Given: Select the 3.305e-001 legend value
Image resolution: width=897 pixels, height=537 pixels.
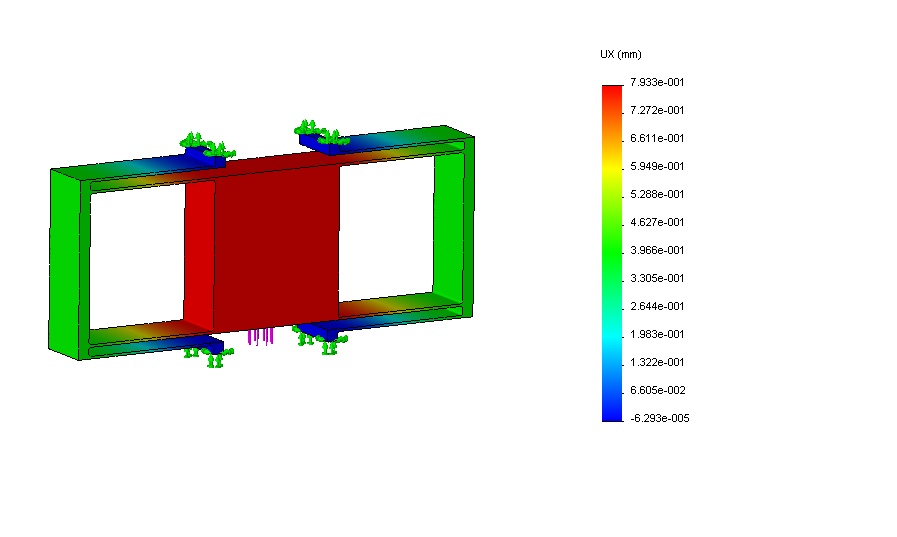Looking at the screenshot, I should [657, 279].
